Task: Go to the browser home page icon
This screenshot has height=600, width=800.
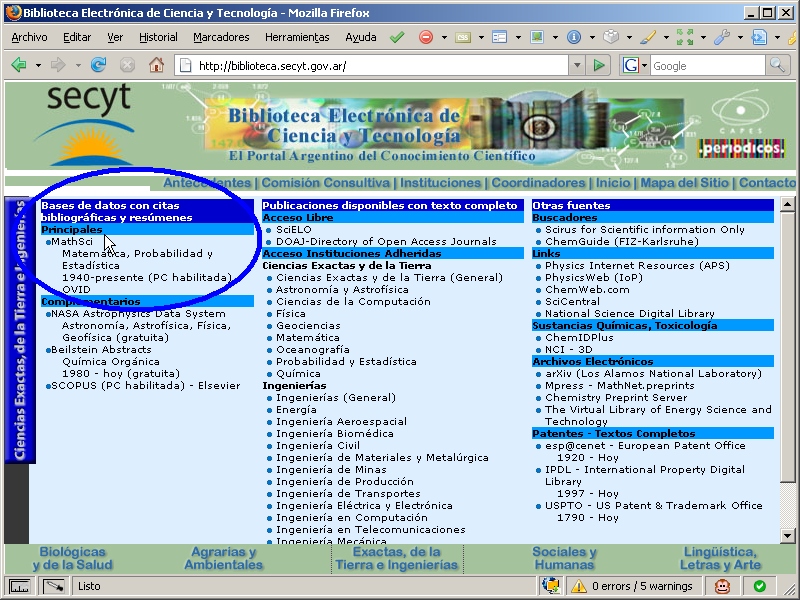Action: pyautogui.click(x=156, y=65)
